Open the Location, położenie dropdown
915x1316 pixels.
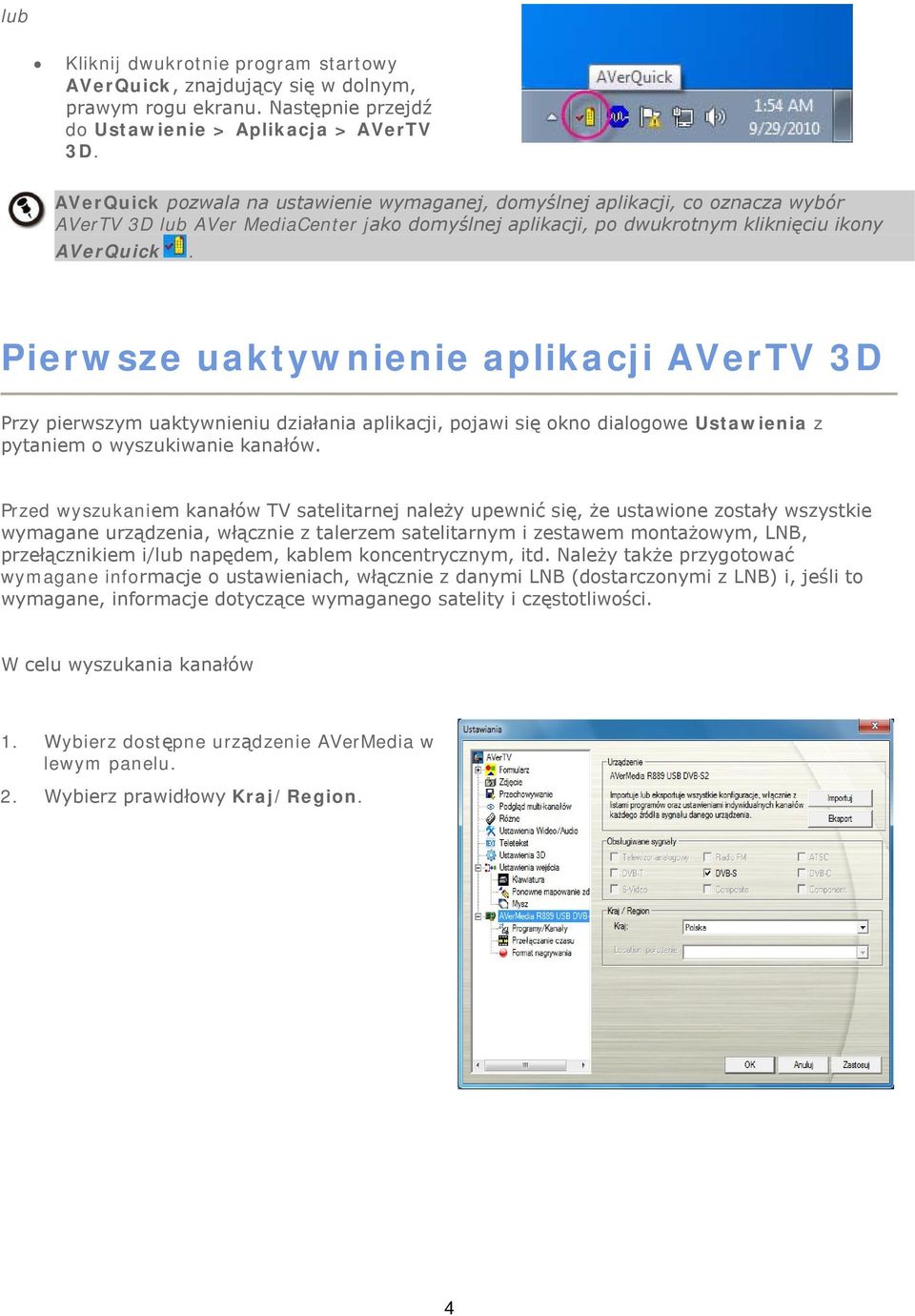775,952
